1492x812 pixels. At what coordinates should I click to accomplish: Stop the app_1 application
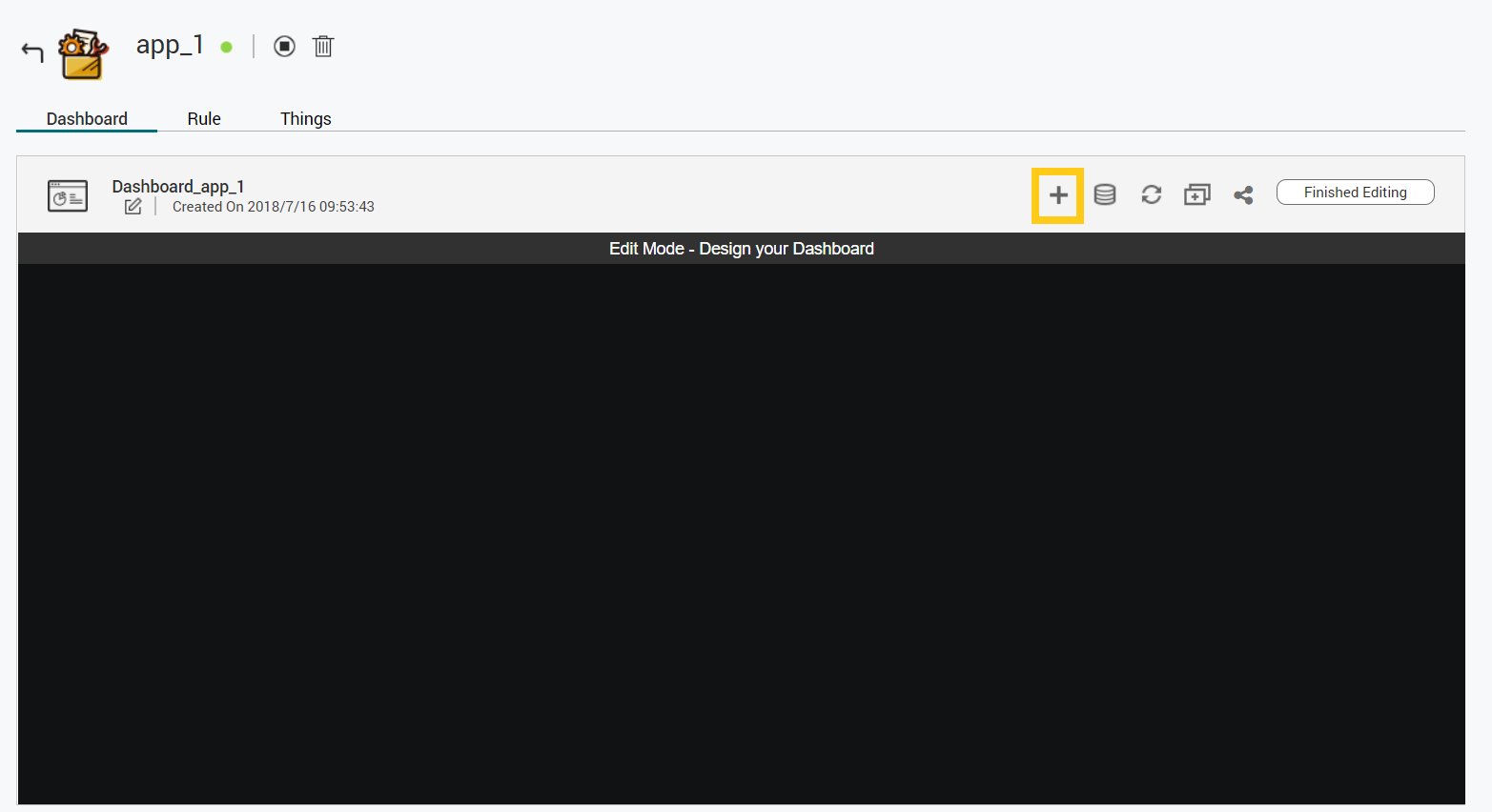284,47
